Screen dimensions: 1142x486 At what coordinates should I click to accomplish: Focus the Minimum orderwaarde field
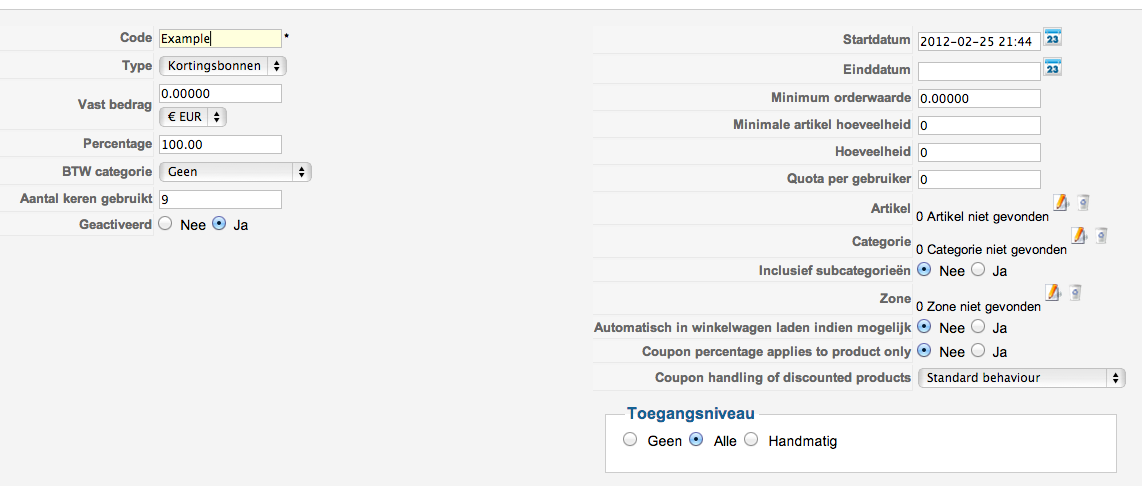point(979,99)
